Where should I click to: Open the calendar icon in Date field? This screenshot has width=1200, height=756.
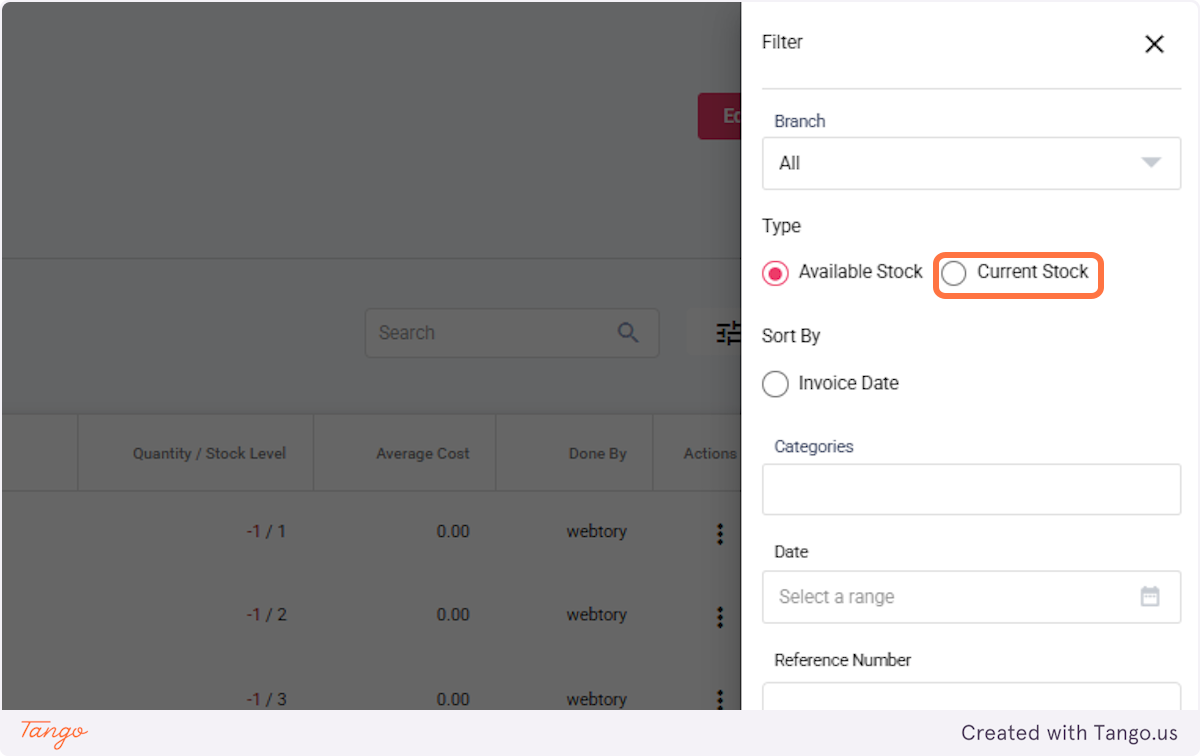1150,597
